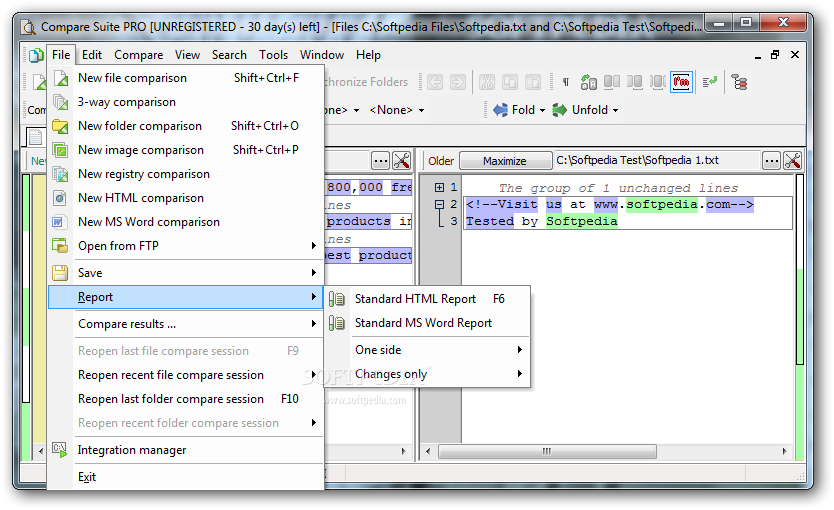
Task: Click the right pane file path field
Action: [x=656, y=160]
